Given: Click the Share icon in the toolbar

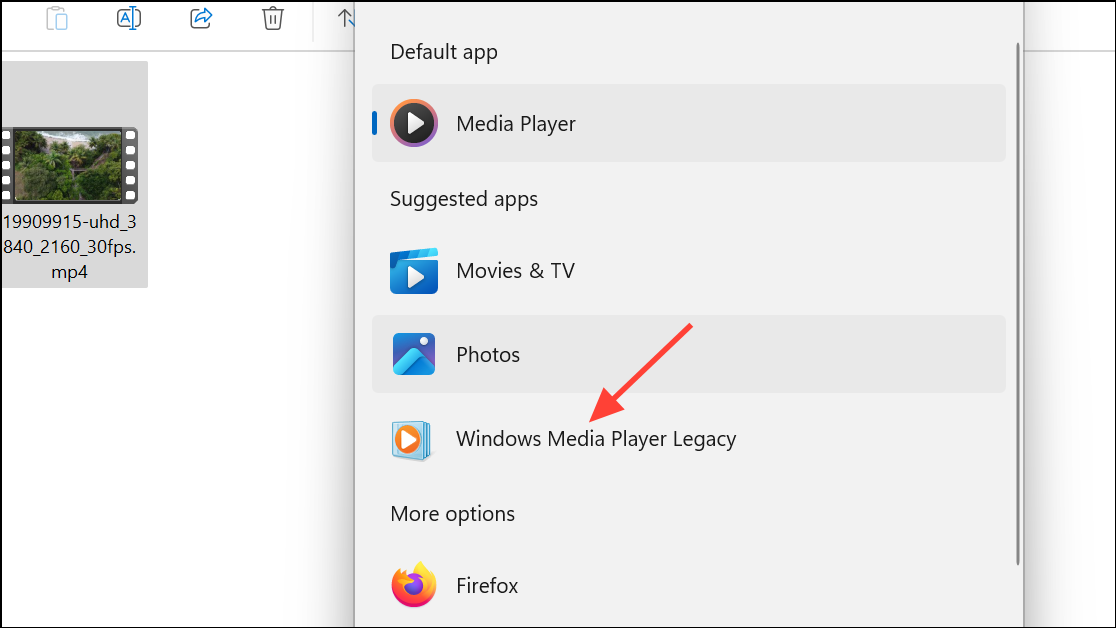Looking at the screenshot, I should coord(200,18).
